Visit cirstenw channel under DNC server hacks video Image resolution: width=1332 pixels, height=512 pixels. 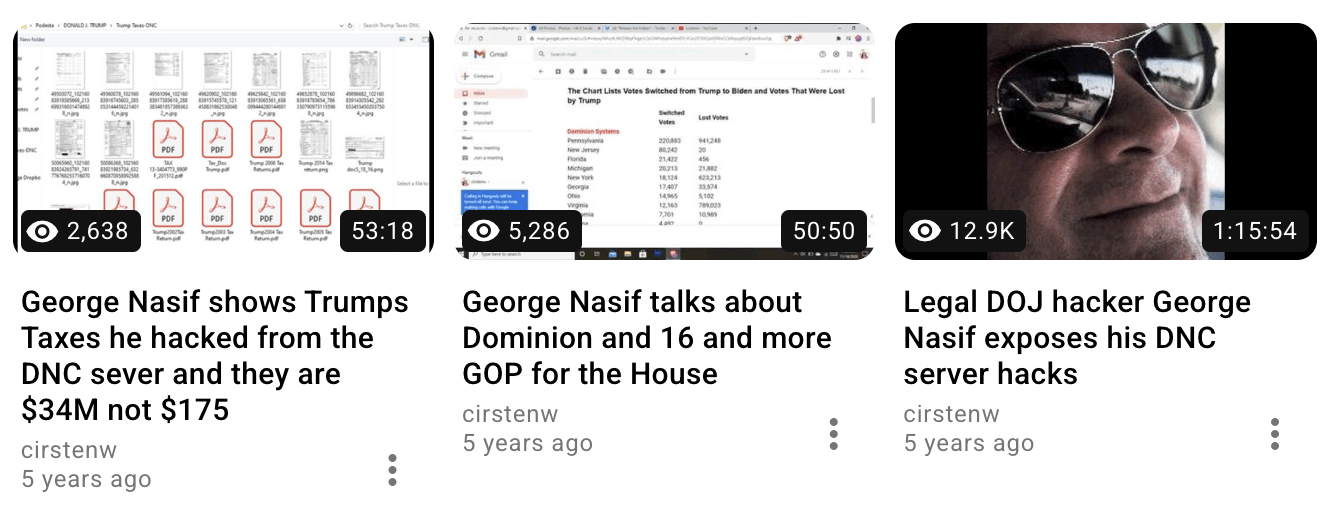tap(951, 414)
